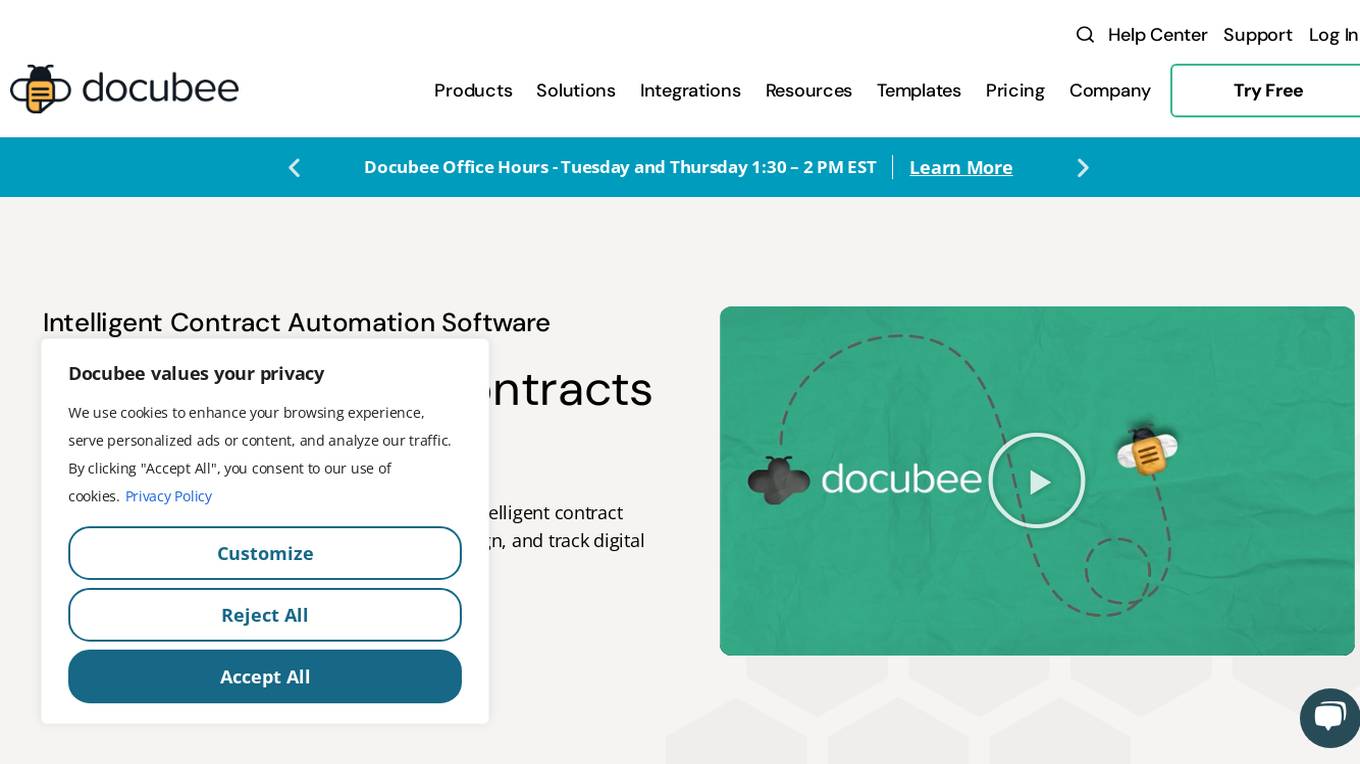Open the Templates page
Image resolution: width=1360 pixels, height=764 pixels.
919,91
